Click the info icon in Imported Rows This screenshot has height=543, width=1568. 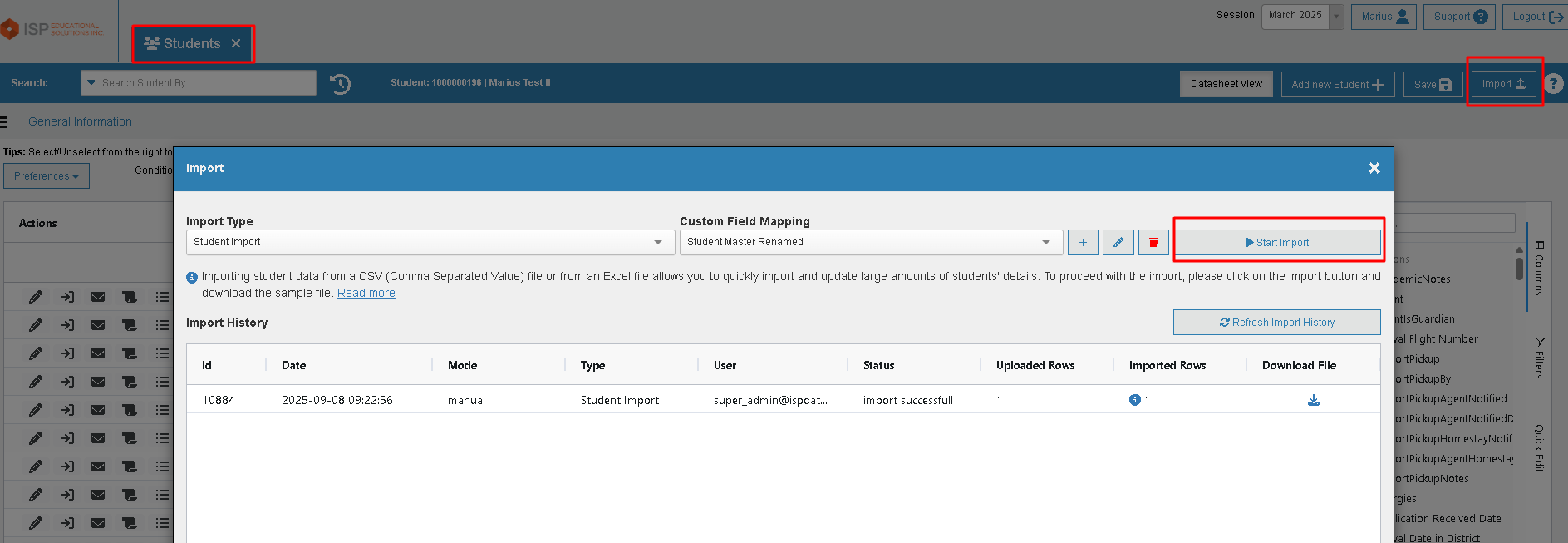1134,400
